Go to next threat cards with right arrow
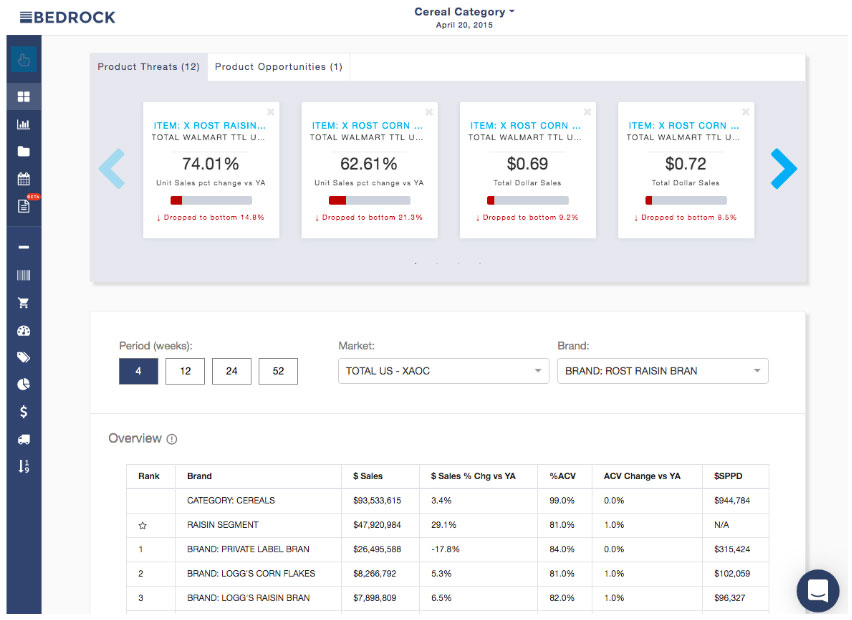 point(784,169)
